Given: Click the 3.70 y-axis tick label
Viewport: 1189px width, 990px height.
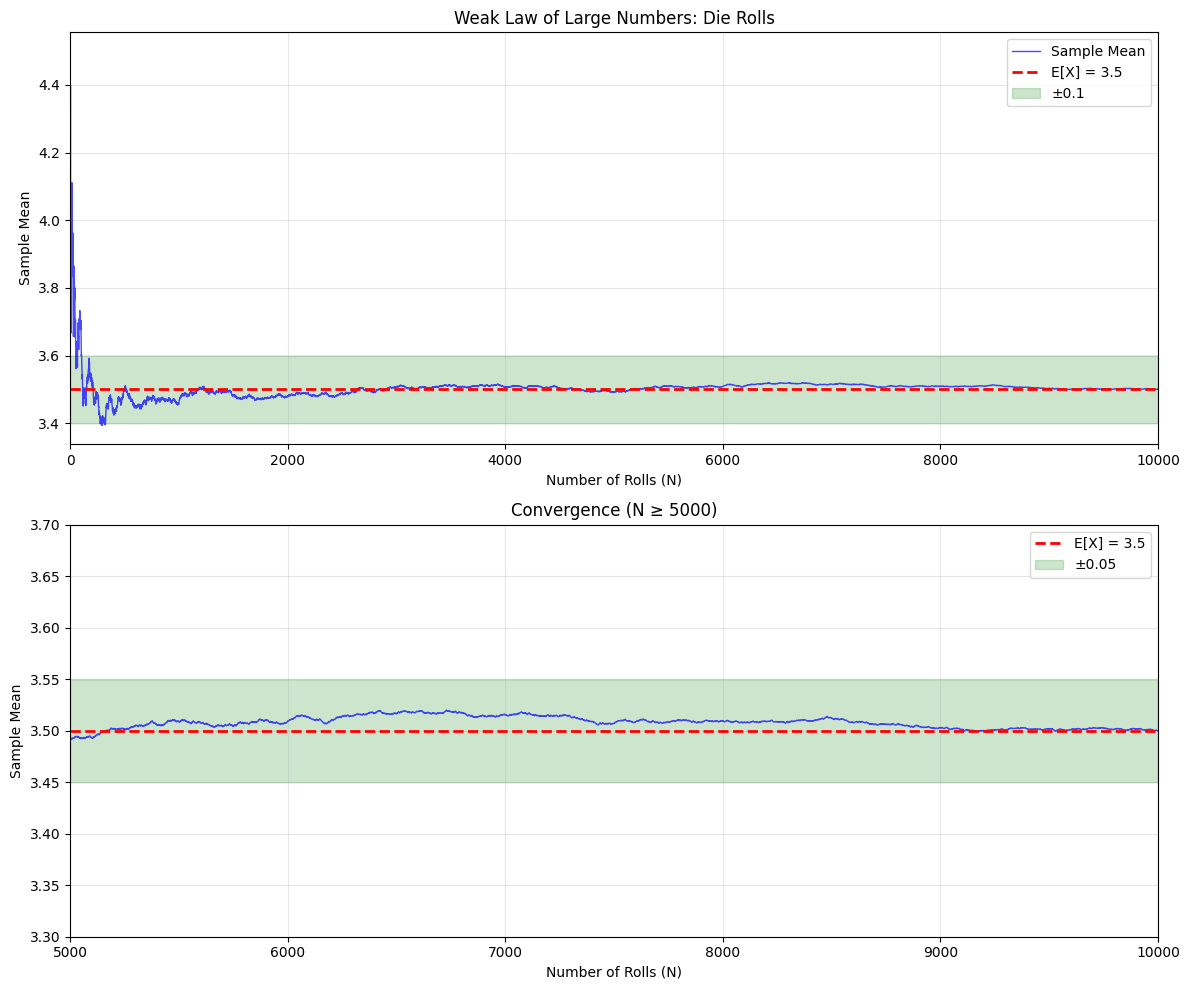Looking at the screenshot, I should [46, 525].
